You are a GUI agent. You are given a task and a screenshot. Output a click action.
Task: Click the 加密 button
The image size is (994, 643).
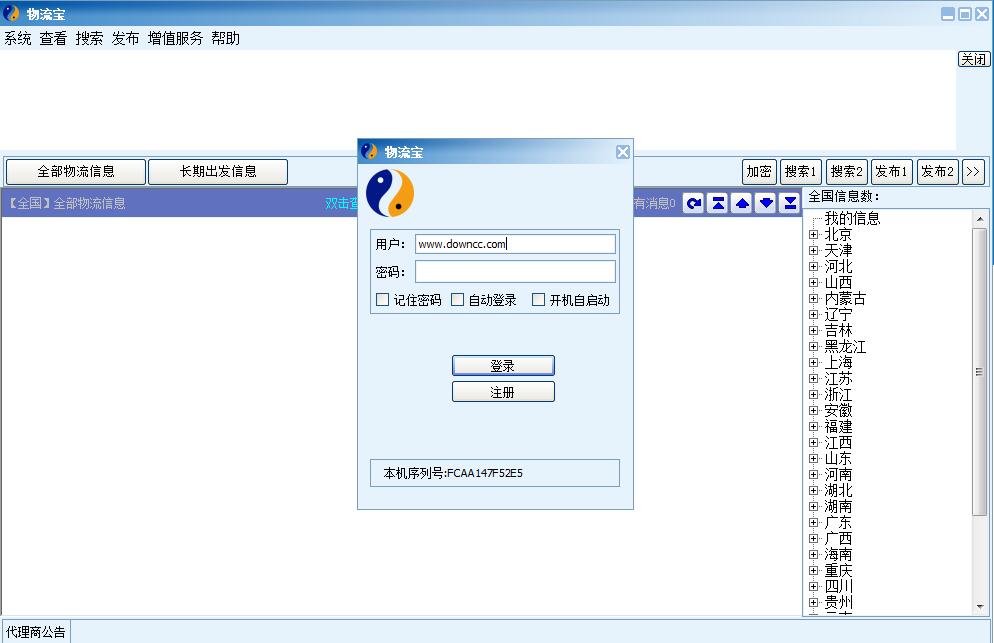[x=759, y=171]
